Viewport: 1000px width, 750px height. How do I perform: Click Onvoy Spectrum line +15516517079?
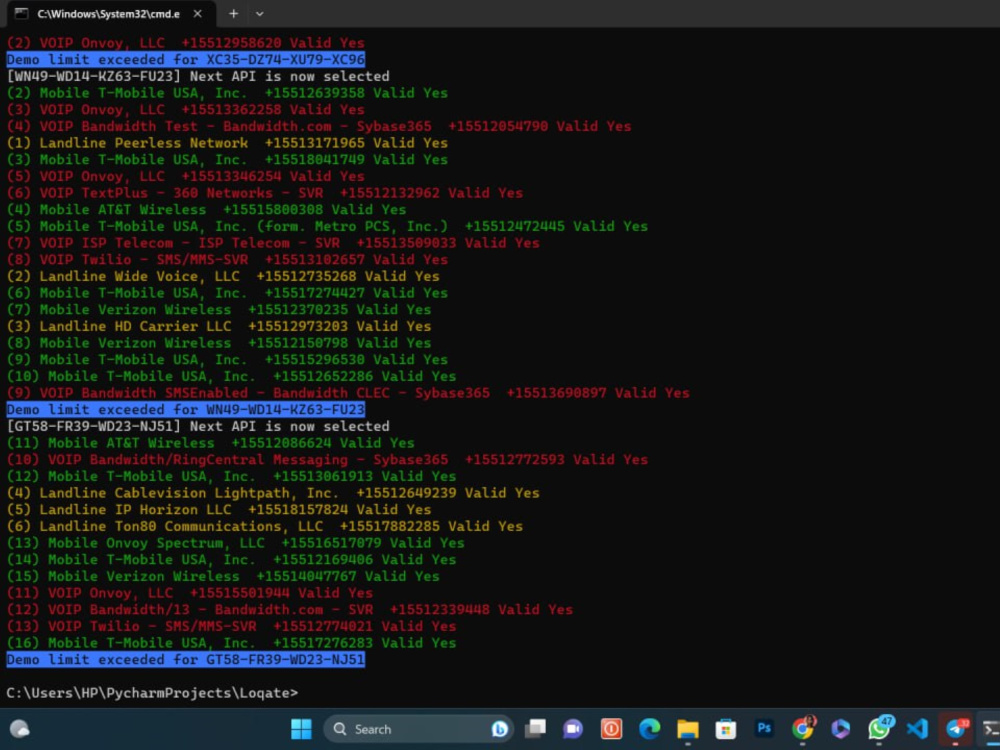[235, 543]
